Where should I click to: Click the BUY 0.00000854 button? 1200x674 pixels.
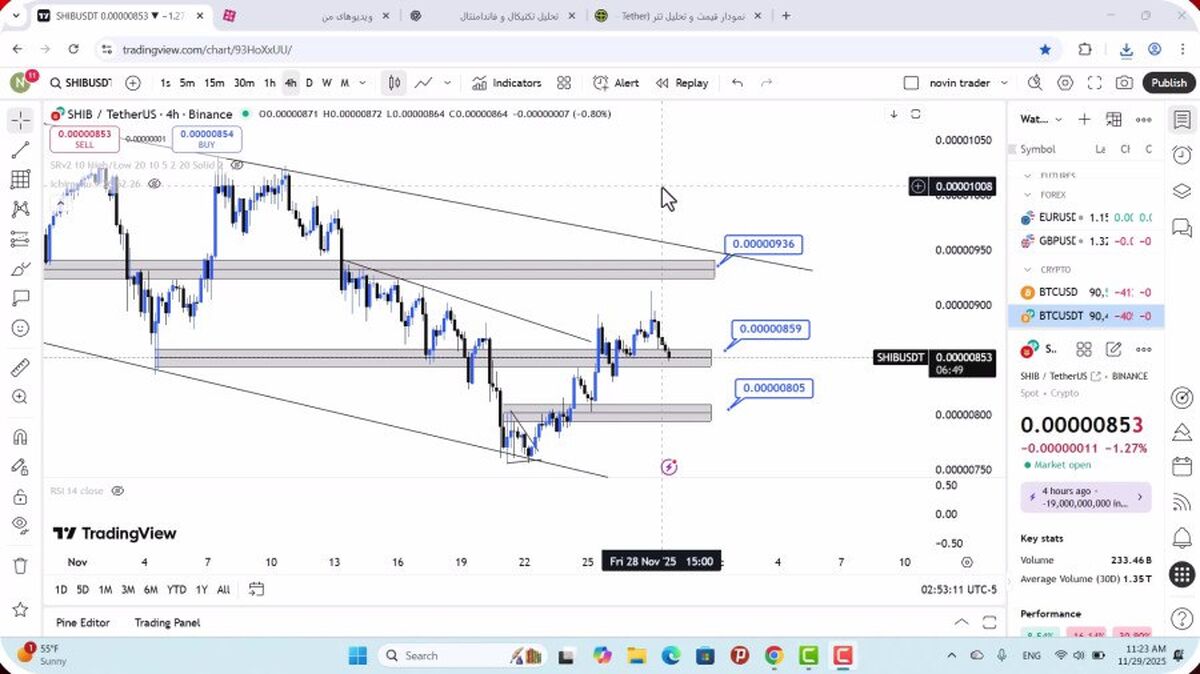[x=207, y=138]
